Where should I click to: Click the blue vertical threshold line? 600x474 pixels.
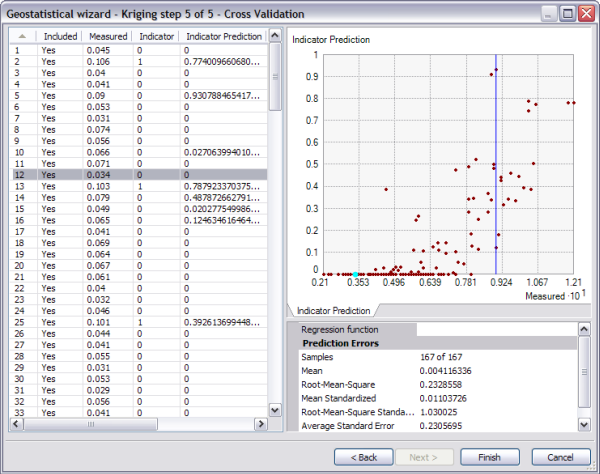pos(496,165)
